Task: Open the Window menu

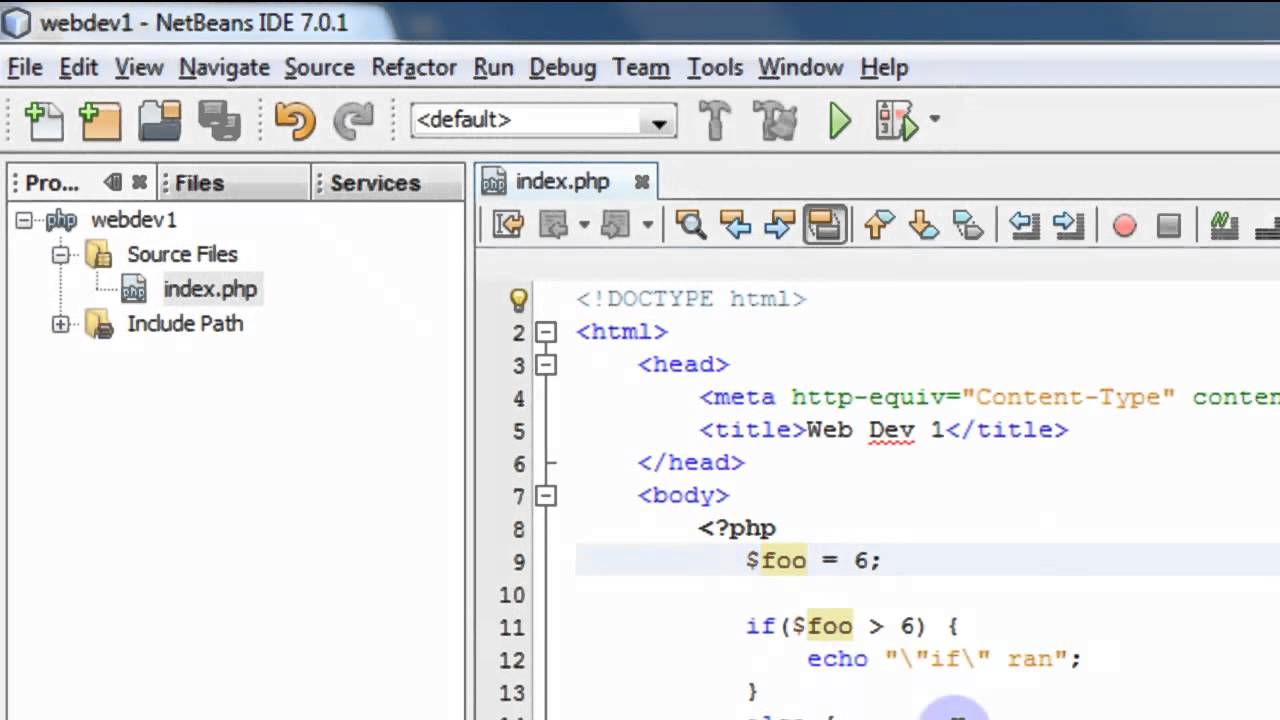Action: click(800, 67)
